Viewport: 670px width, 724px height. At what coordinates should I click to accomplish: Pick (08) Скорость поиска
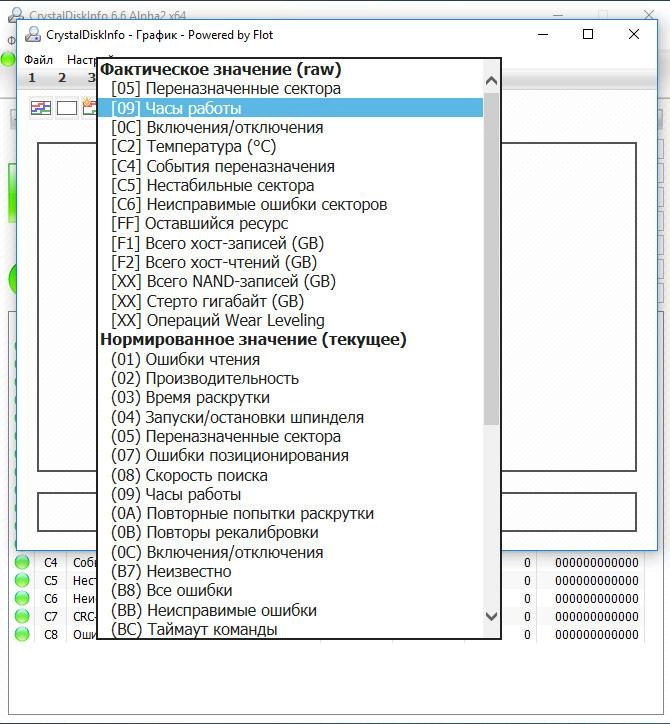point(290,475)
